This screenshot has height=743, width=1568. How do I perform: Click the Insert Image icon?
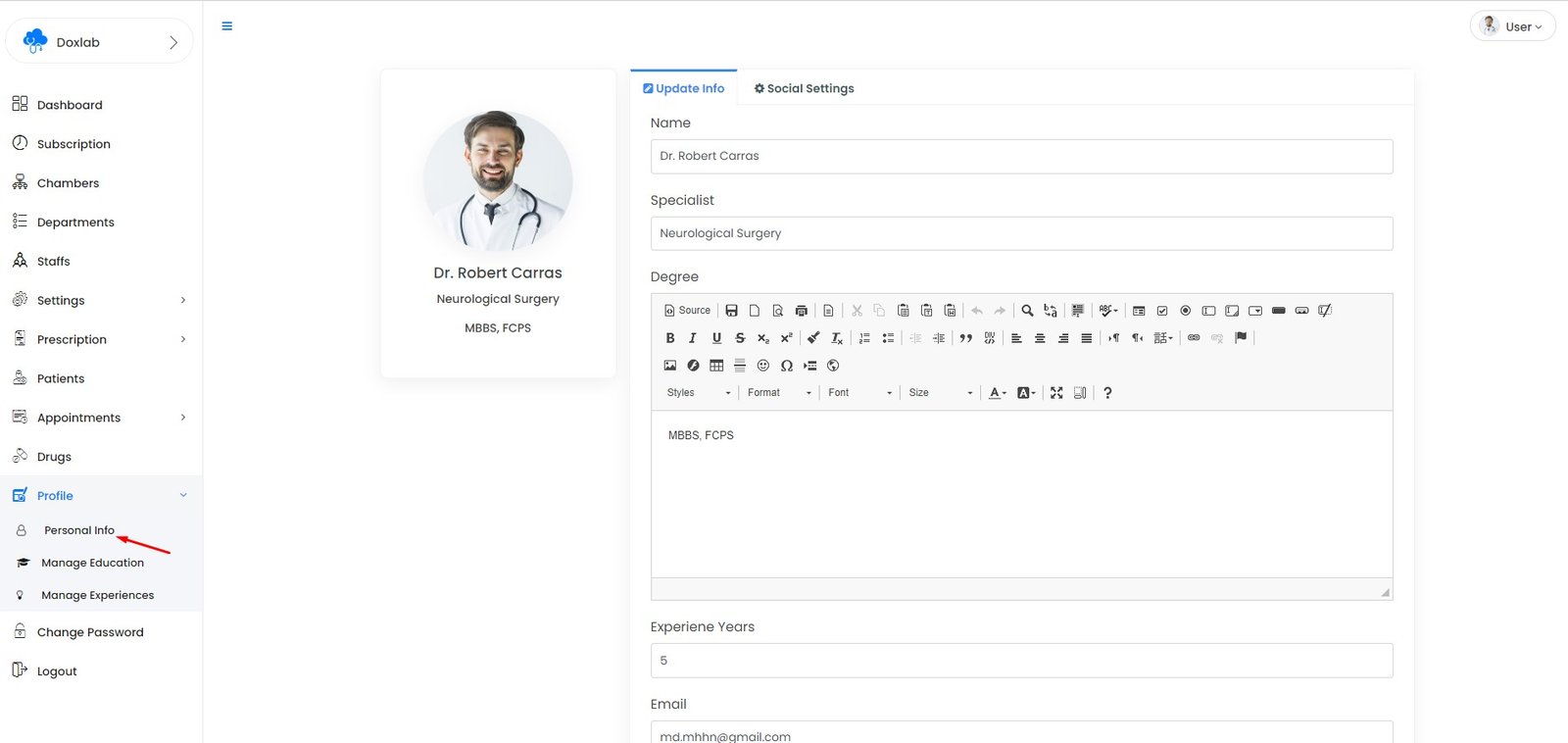click(670, 366)
